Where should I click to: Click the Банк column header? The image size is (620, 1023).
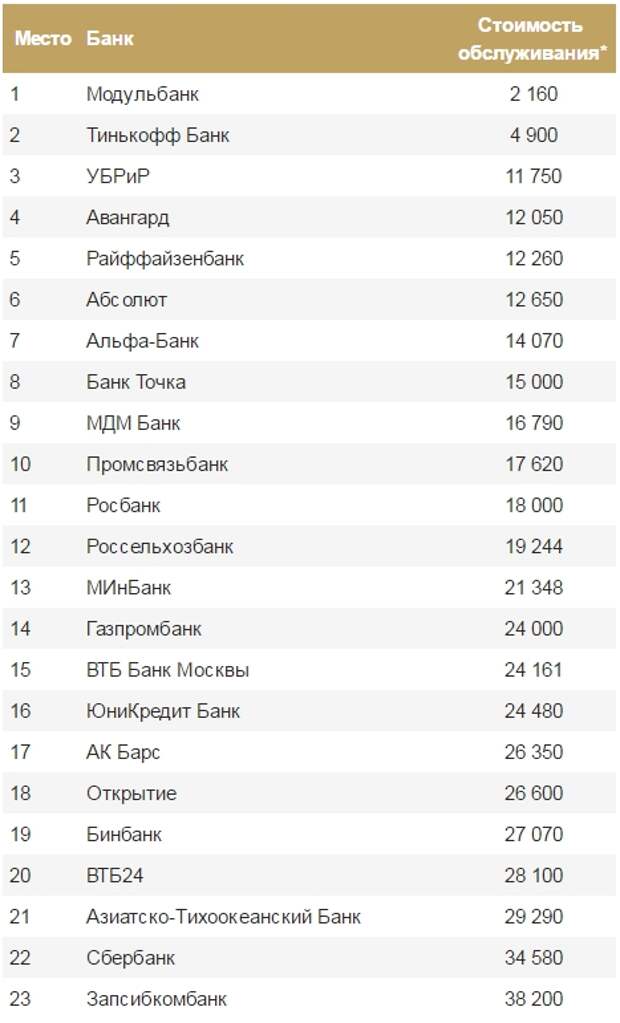point(110,38)
